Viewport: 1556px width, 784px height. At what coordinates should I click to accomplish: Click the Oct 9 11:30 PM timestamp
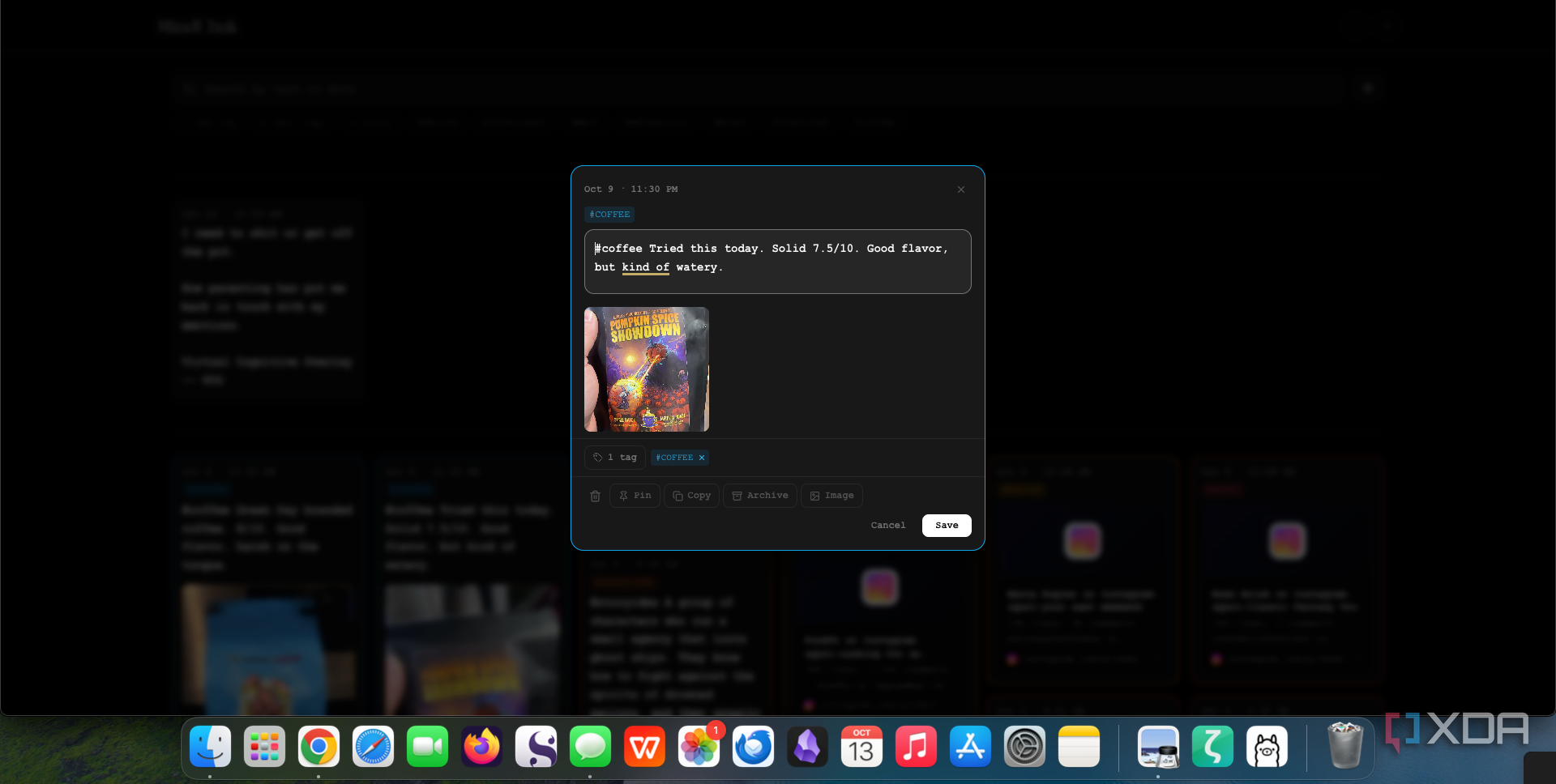pyautogui.click(x=631, y=190)
